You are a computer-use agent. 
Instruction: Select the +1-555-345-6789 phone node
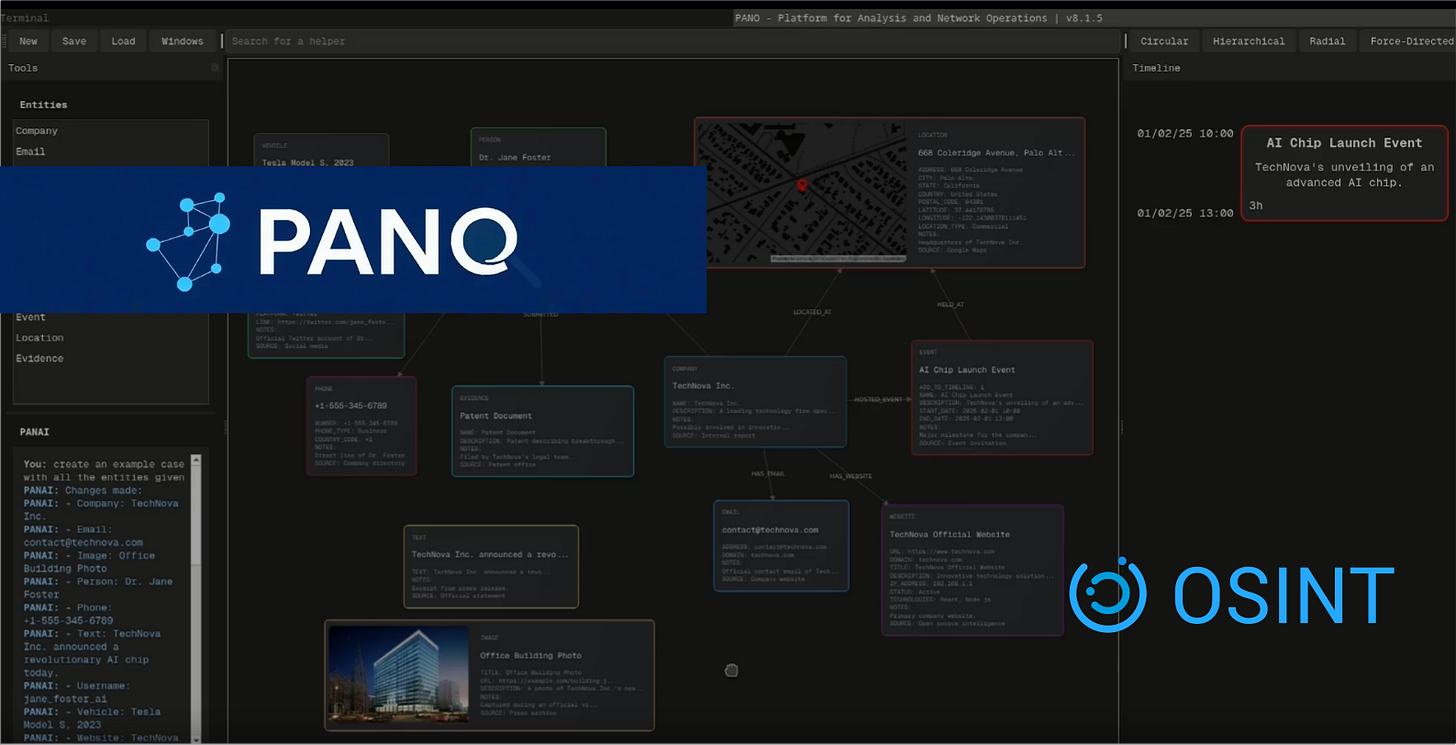tap(361, 426)
